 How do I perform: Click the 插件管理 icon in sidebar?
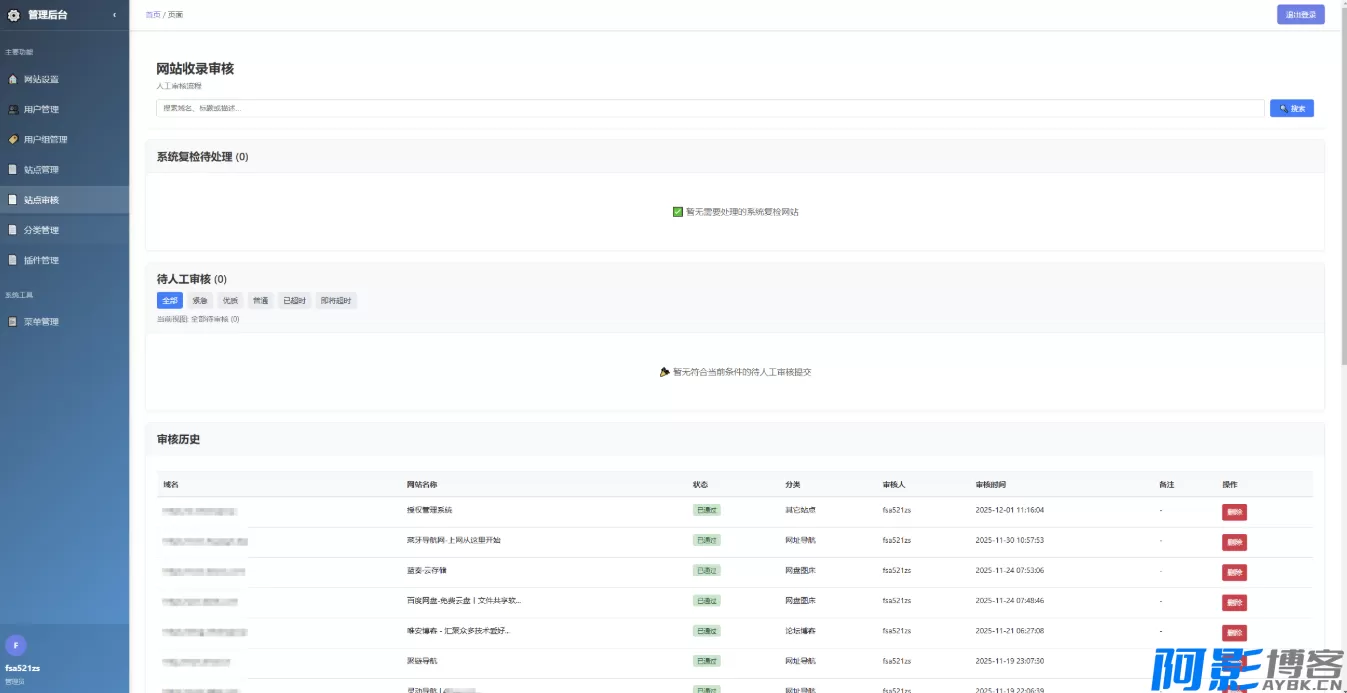(x=13, y=260)
